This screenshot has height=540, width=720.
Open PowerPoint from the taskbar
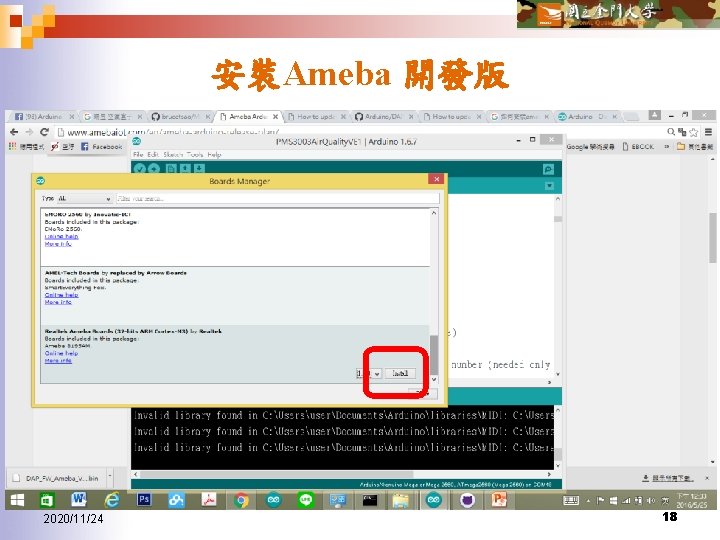pyautogui.click(x=499, y=500)
